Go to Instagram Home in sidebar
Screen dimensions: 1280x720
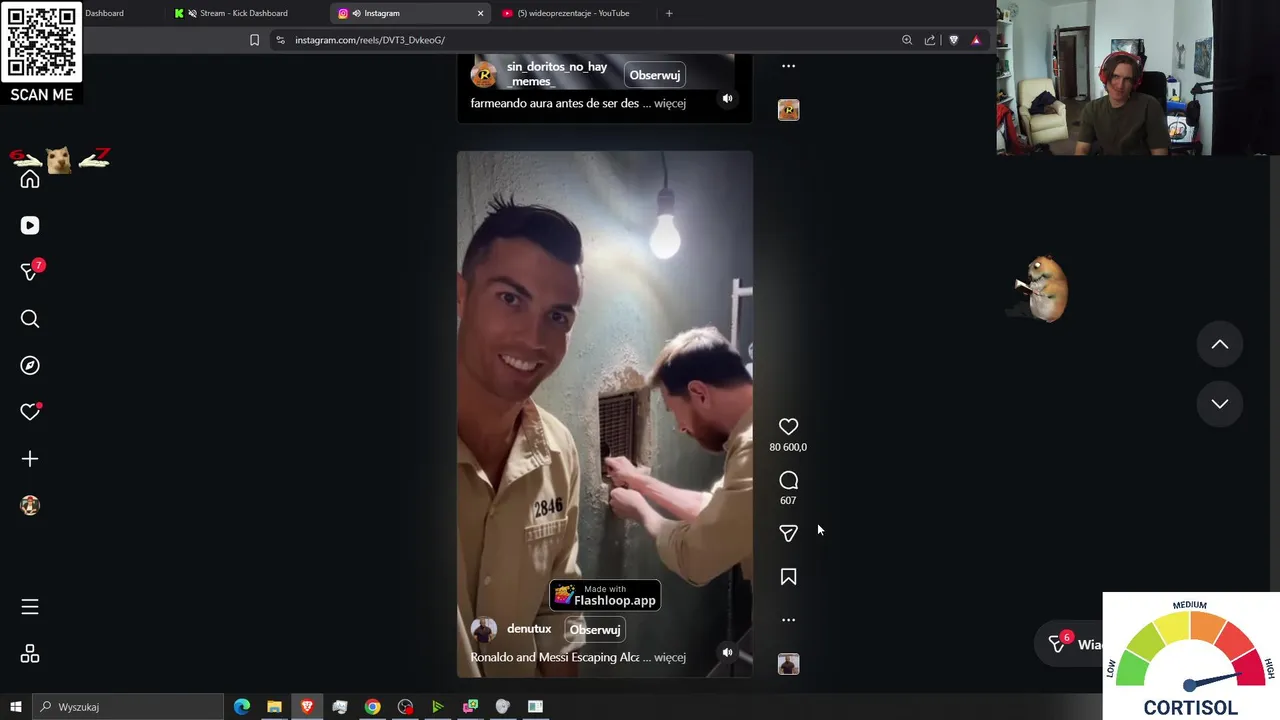point(30,179)
